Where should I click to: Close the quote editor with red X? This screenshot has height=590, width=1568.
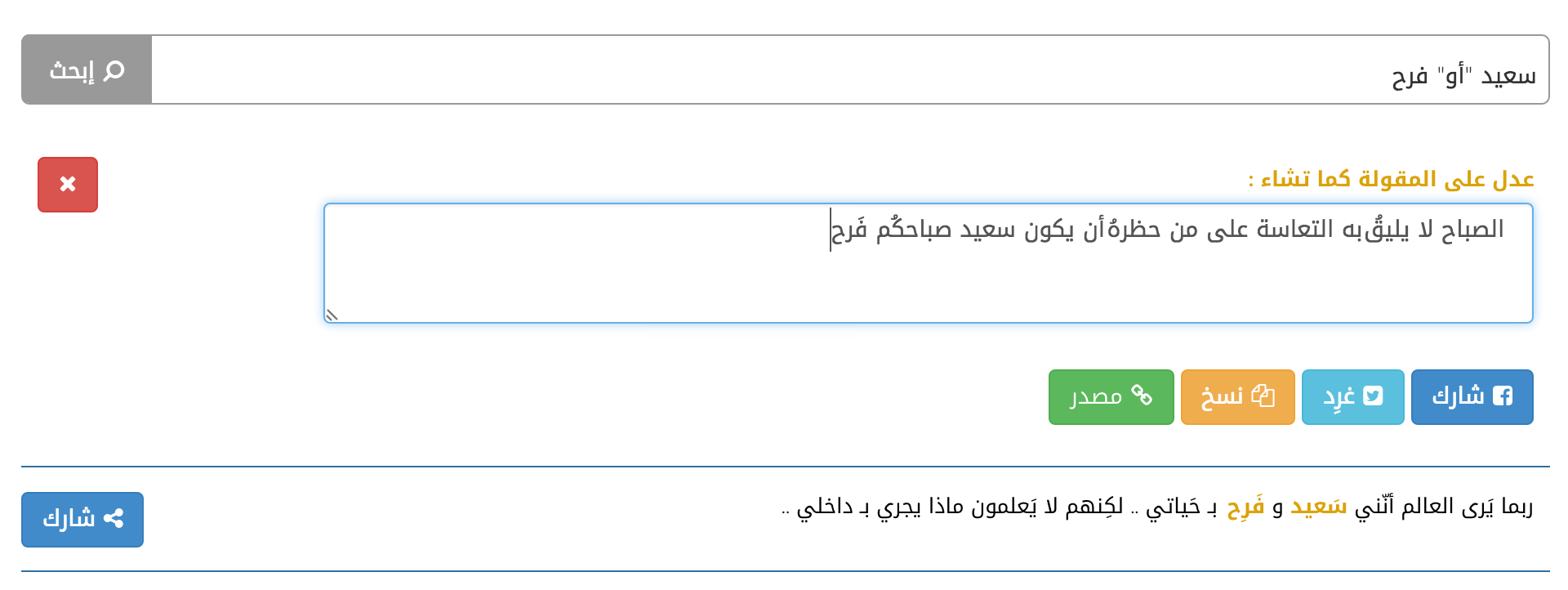[68, 185]
